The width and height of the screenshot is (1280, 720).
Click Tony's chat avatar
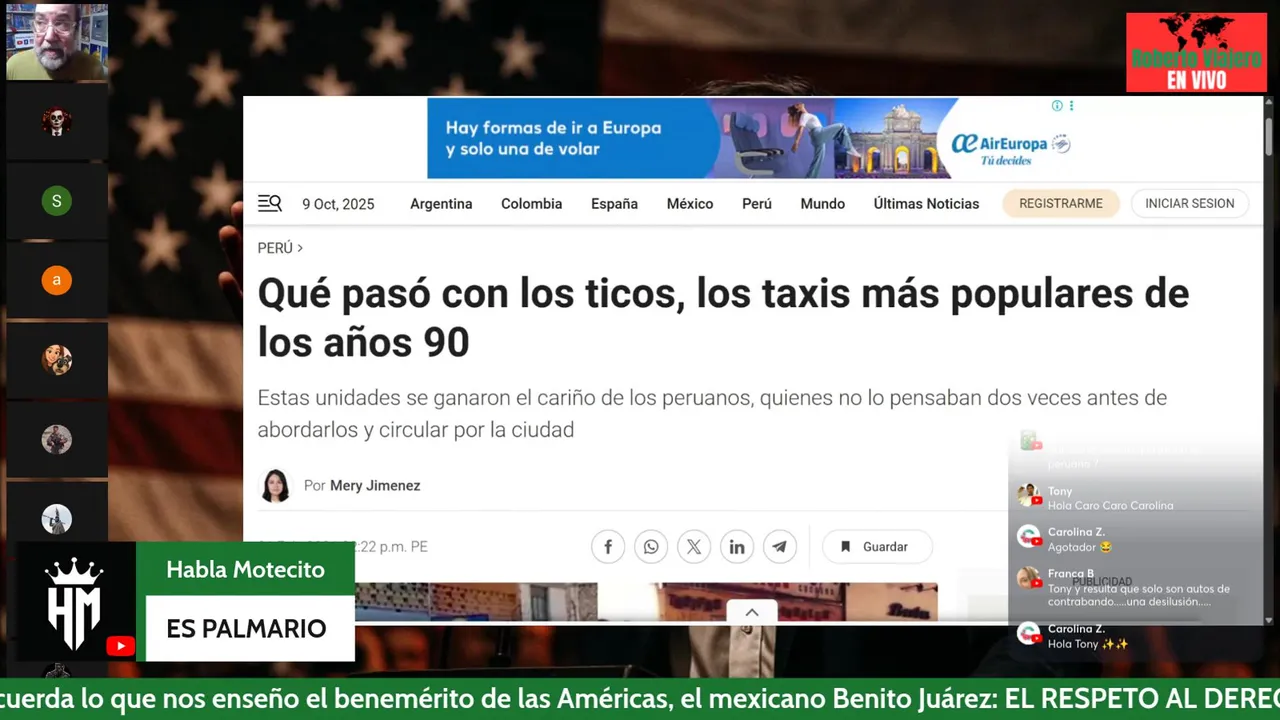pyautogui.click(x=1028, y=496)
